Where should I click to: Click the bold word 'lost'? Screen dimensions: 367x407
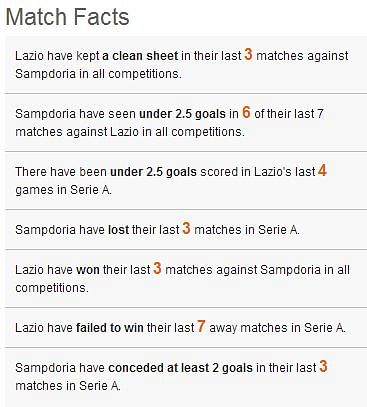[x=119, y=230]
